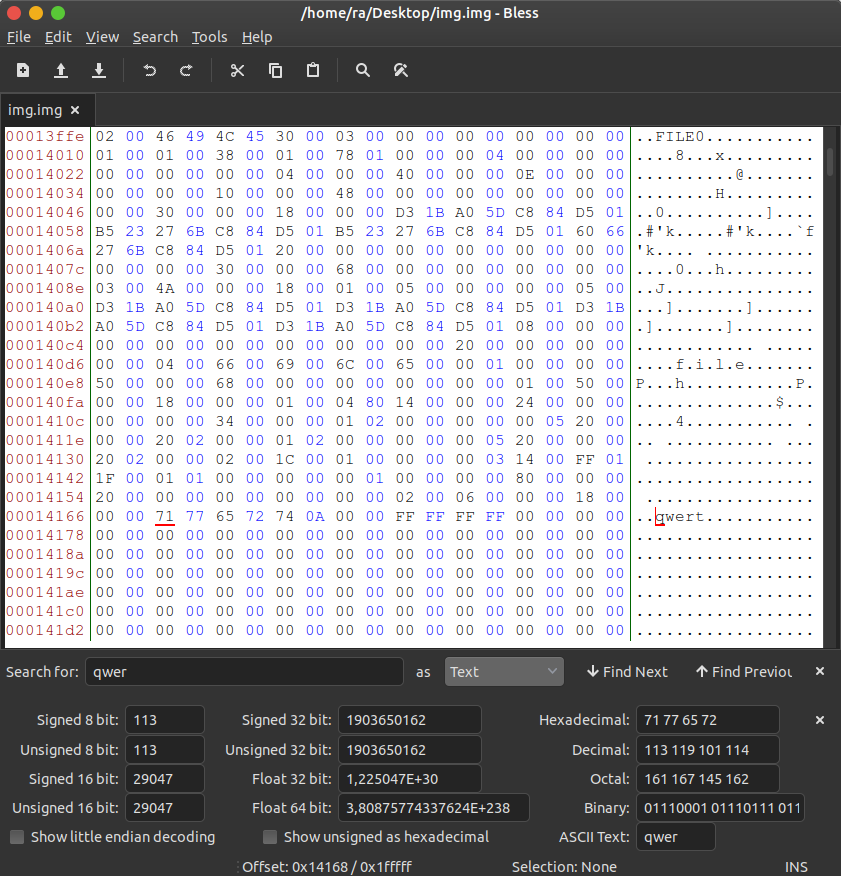Click 'FILE0' in the ASCII column
The image size is (841, 876).
[680, 136]
